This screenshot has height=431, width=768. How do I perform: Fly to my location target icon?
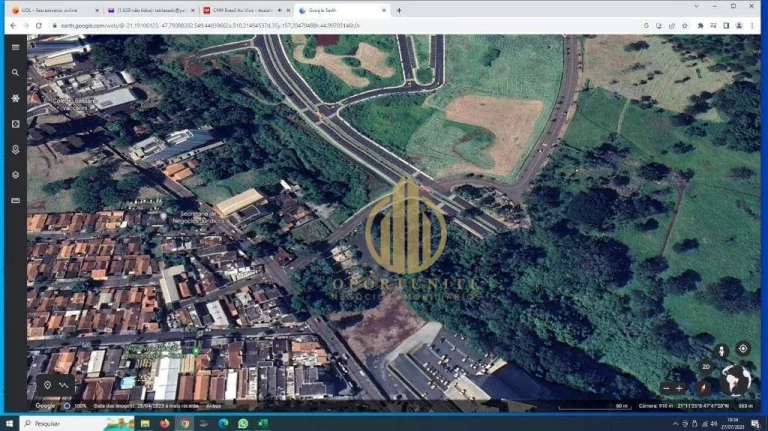[x=743, y=349]
